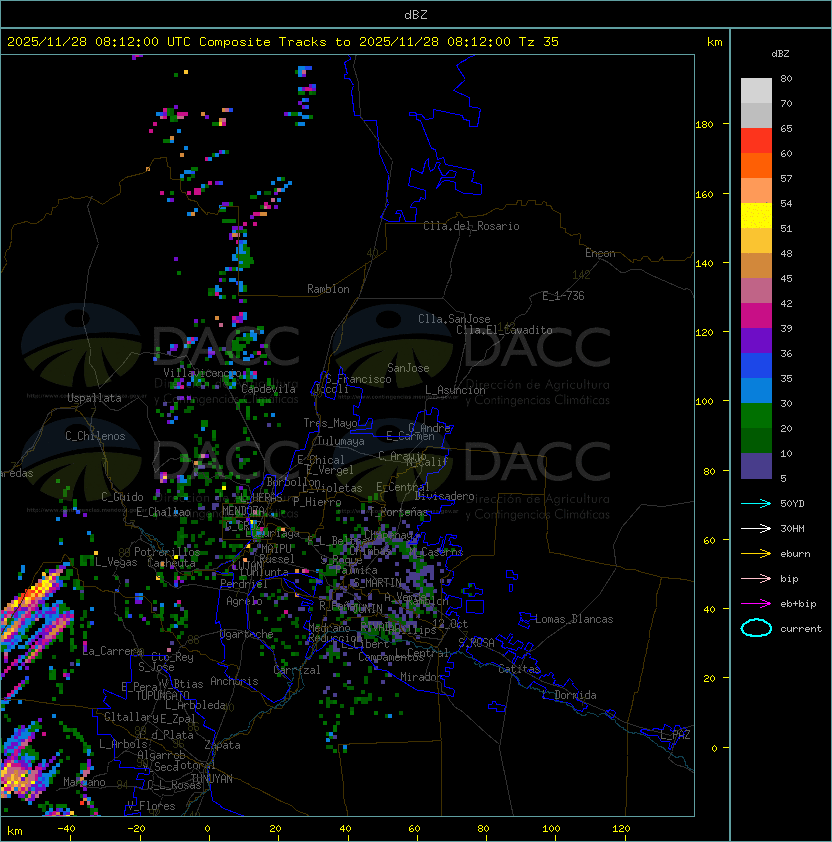Viewport: 832px width, 842px height.
Task: Select the bright yellow 51-54 dBZ swatch
Action: [x=756, y=216]
